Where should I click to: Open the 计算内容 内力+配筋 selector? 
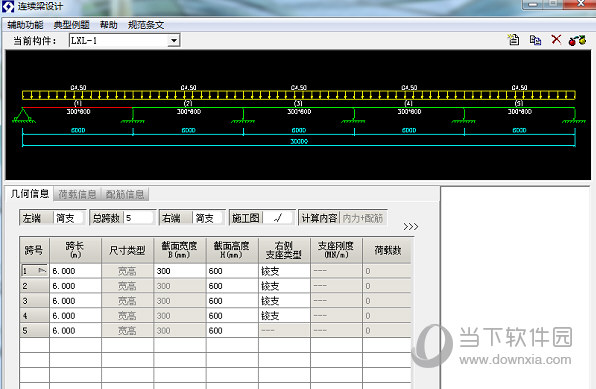[x=363, y=218]
